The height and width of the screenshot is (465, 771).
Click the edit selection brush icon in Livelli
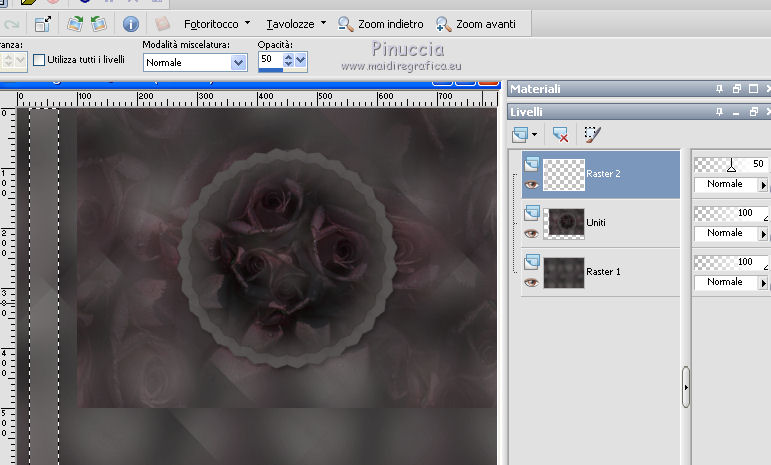click(x=593, y=133)
